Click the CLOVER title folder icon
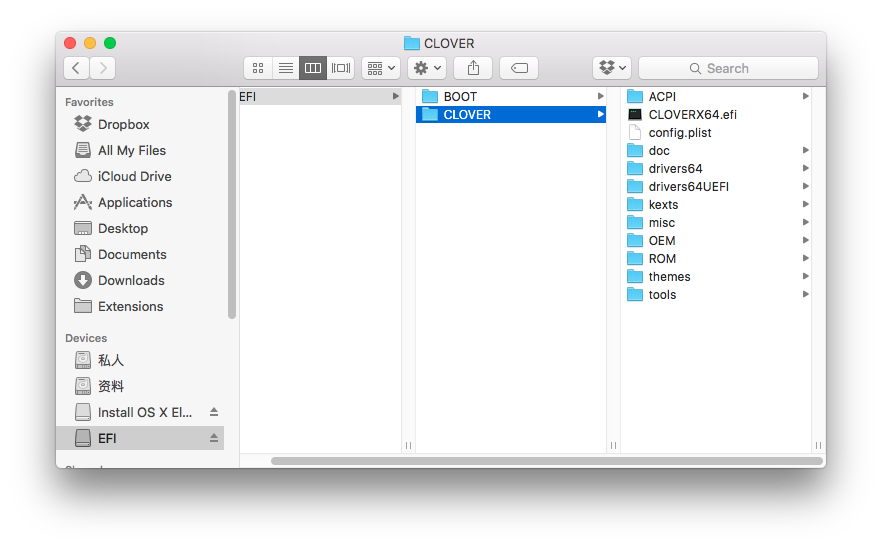The image size is (882, 548). click(412, 43)
